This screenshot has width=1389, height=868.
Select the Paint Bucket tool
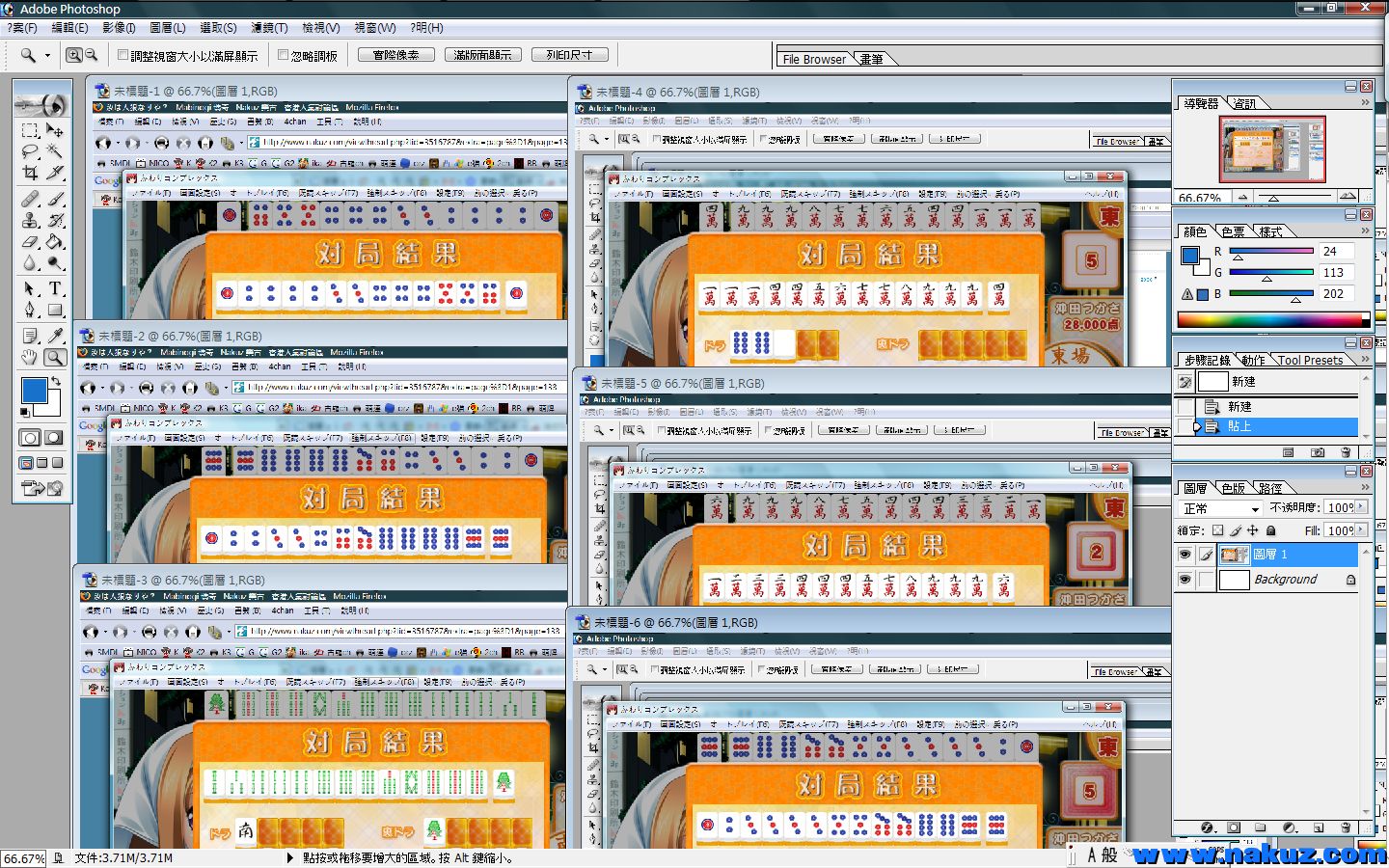coord(55,241)
